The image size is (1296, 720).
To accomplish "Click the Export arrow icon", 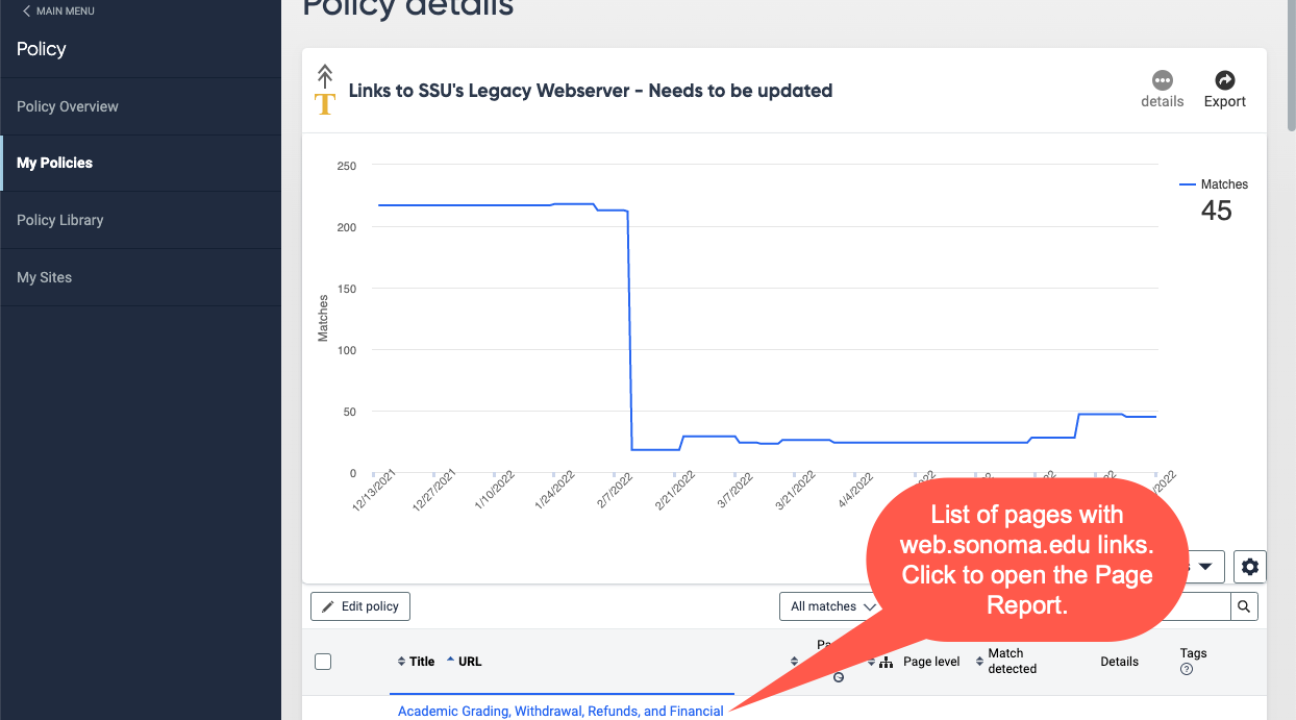I will (1224, 81).
